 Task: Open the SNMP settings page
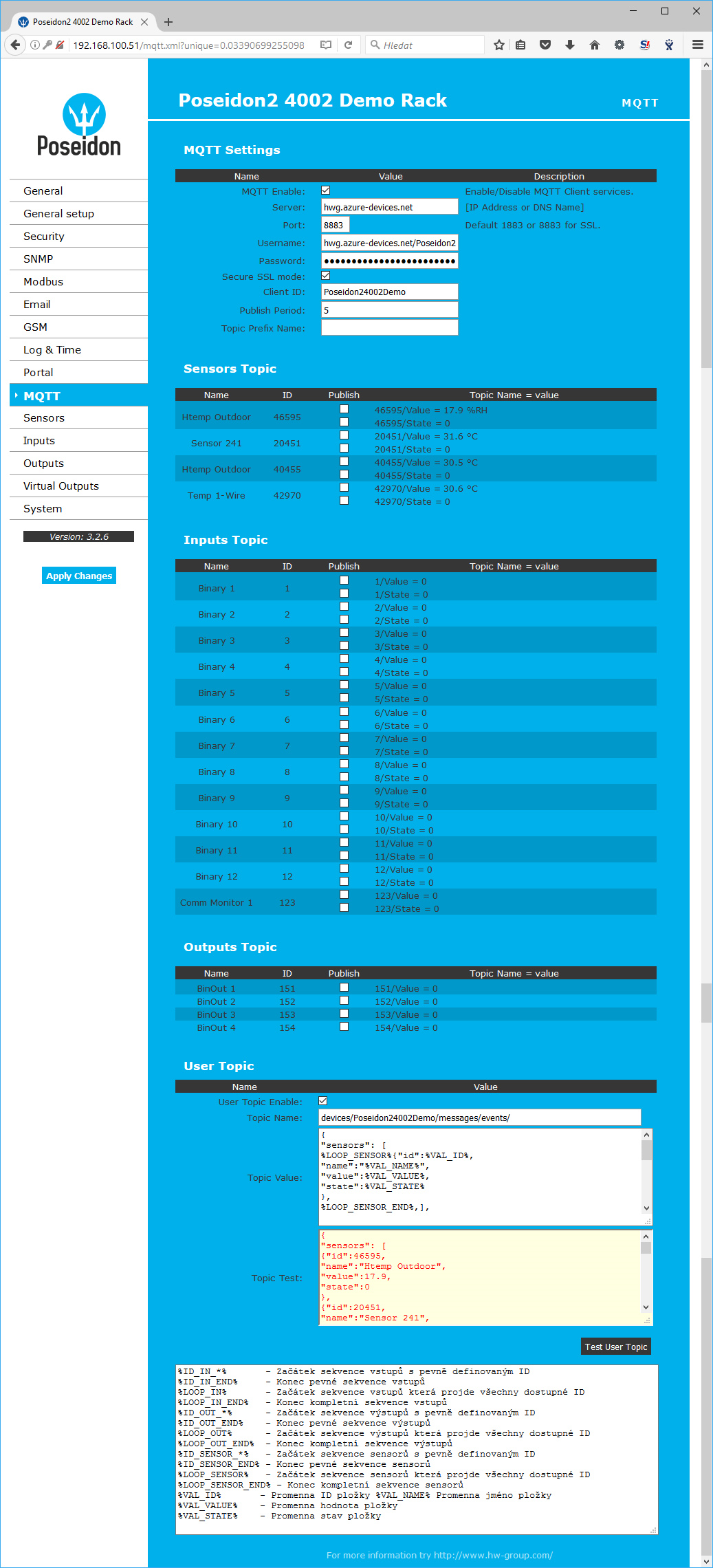coord(78,259)
